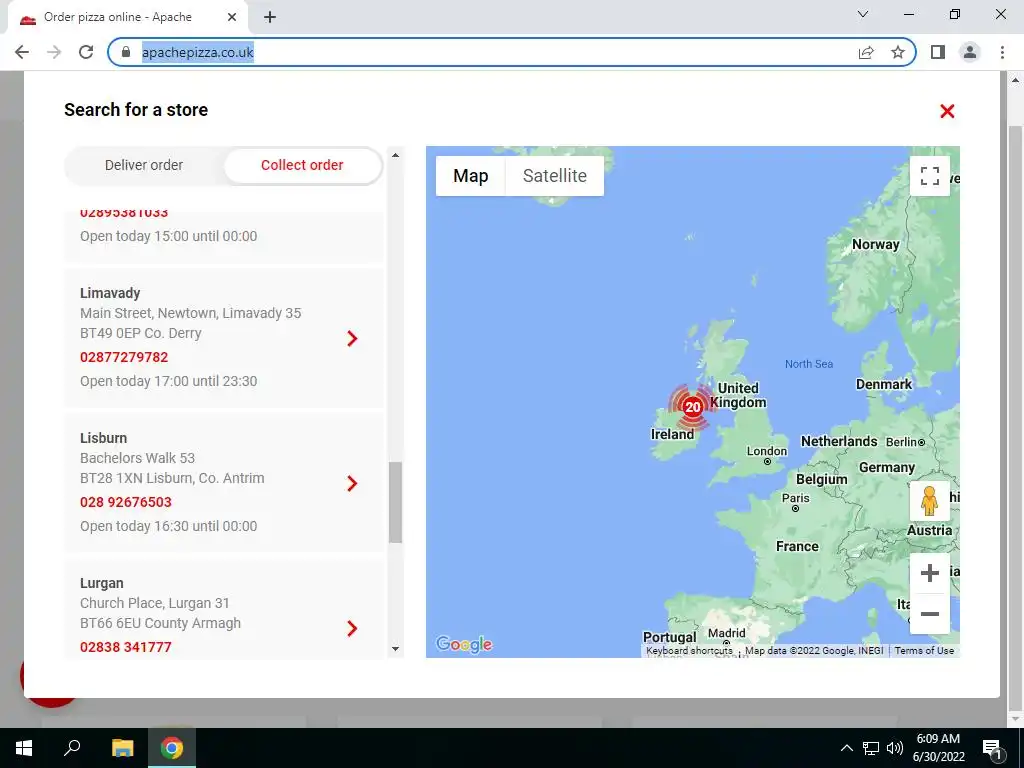This screenshot has width=1024, height=768.
Task: View site information via lock icon
Action: coord(127,52)
